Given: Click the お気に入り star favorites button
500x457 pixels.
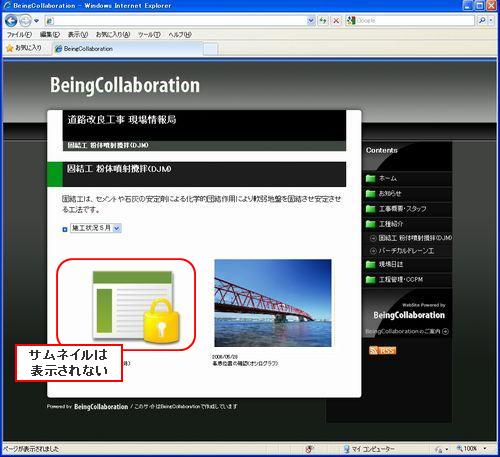Looking at the screenshot, I should click(x=24, y=48).
